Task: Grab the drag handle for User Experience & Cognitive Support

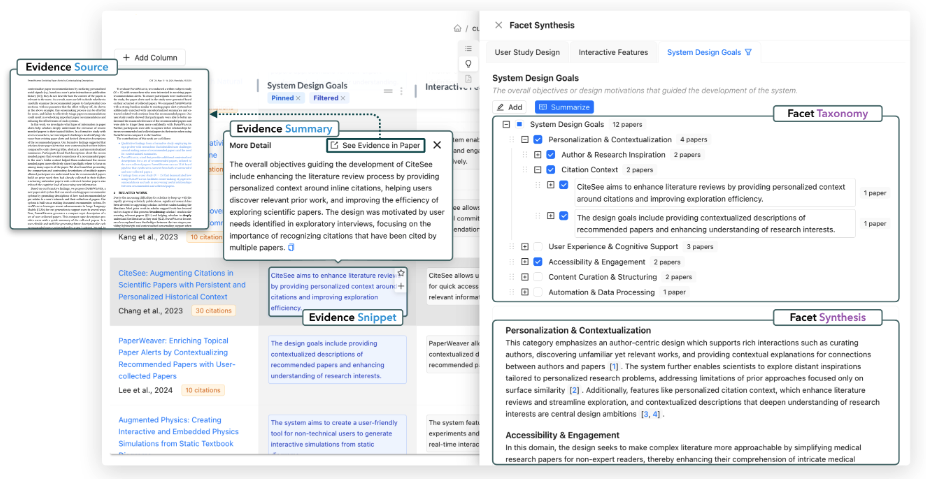Action: pyautogui.click(x=511, y=246)
